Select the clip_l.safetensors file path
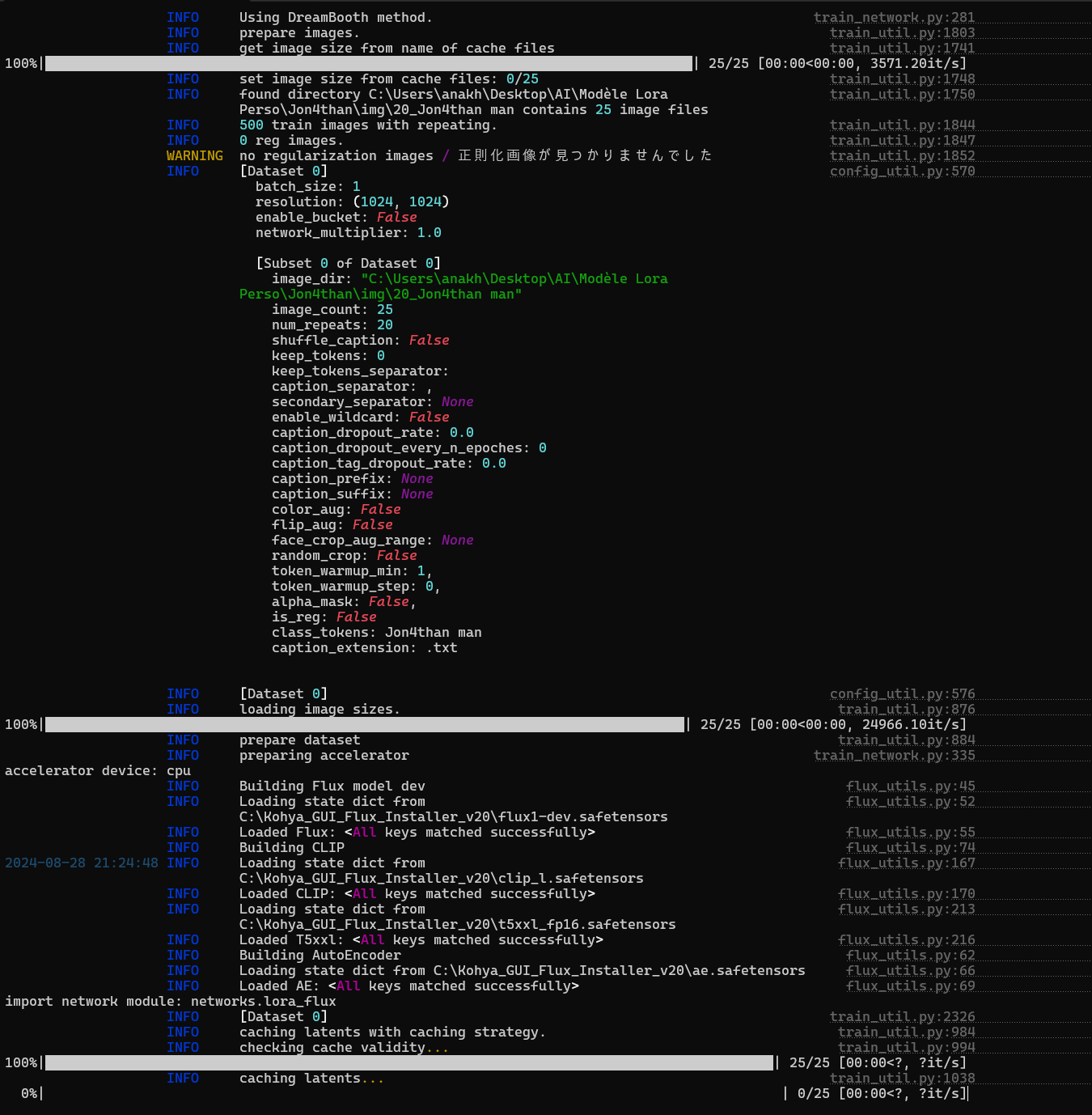The width and height of the screenshot is (1092, 1115). (x=442, y=878)
